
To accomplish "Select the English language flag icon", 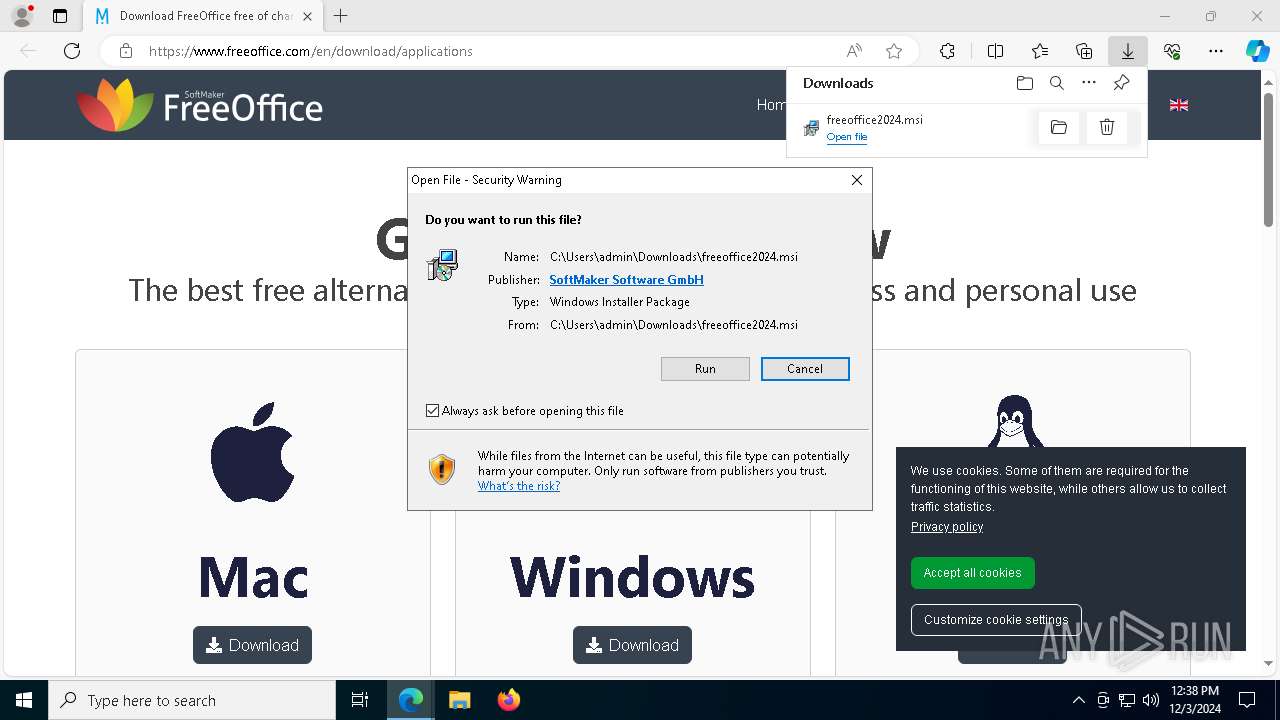I will (x=1179, y=105).
